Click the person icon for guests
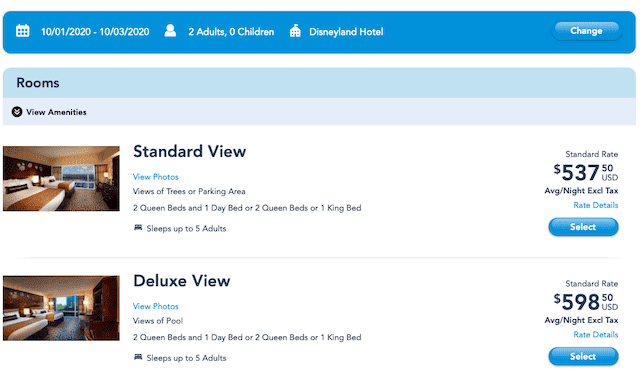 point(170,31)
